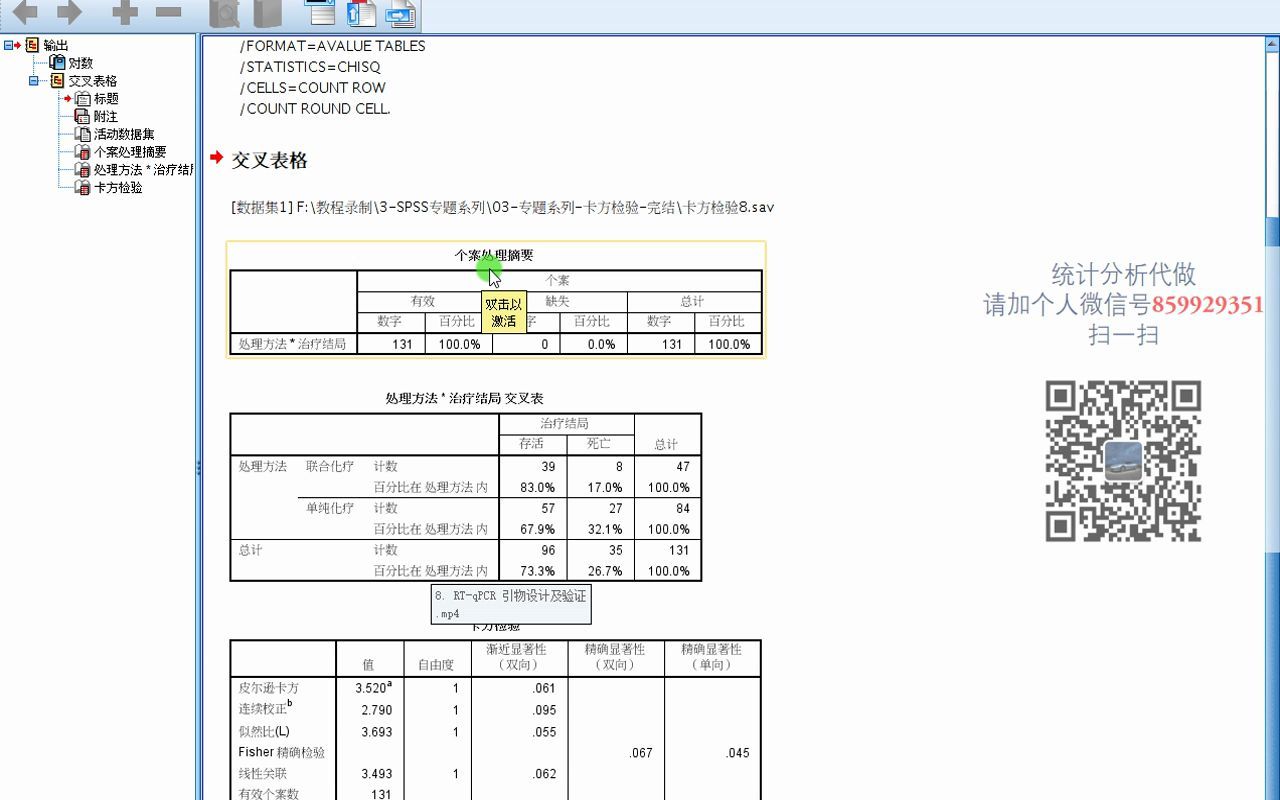Click the Expand plus toolbar icon
This screenshot has height=800, width=1280.
[125, 13]
